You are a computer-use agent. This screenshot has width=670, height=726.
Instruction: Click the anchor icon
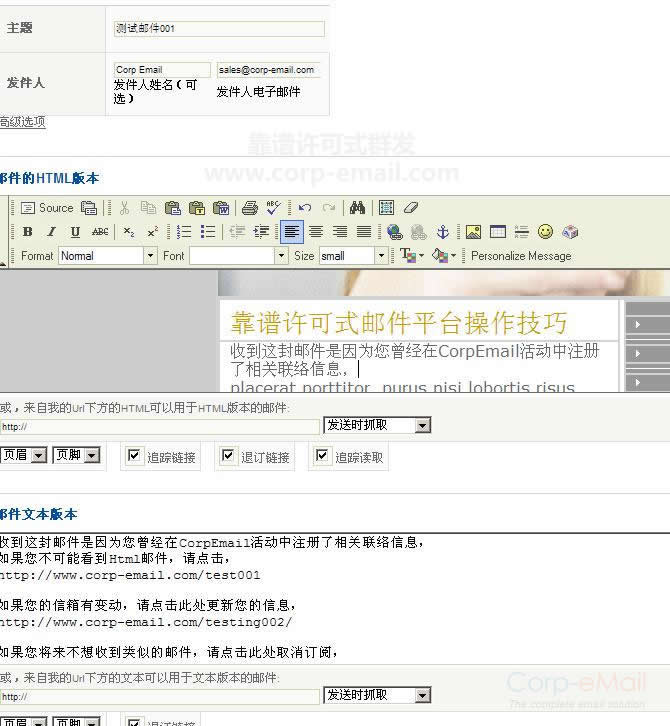click(x=443, y=232)
